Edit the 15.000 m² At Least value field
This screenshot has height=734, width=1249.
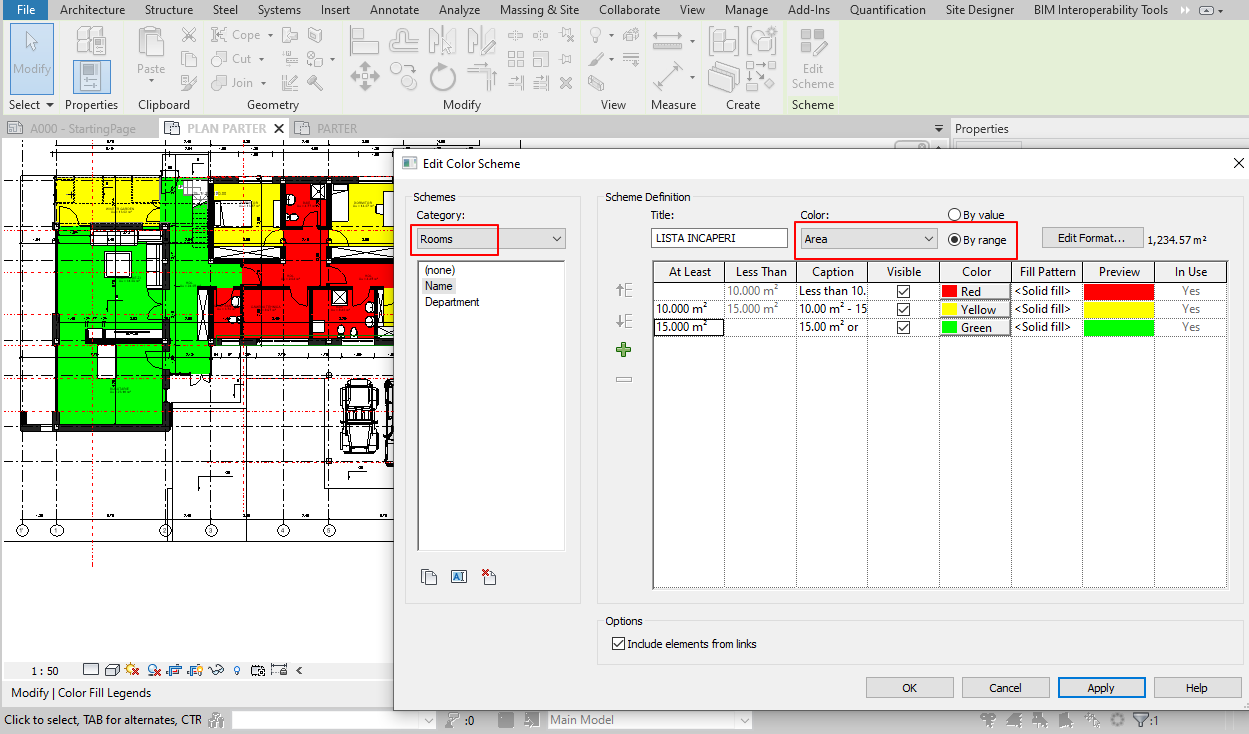687,327
